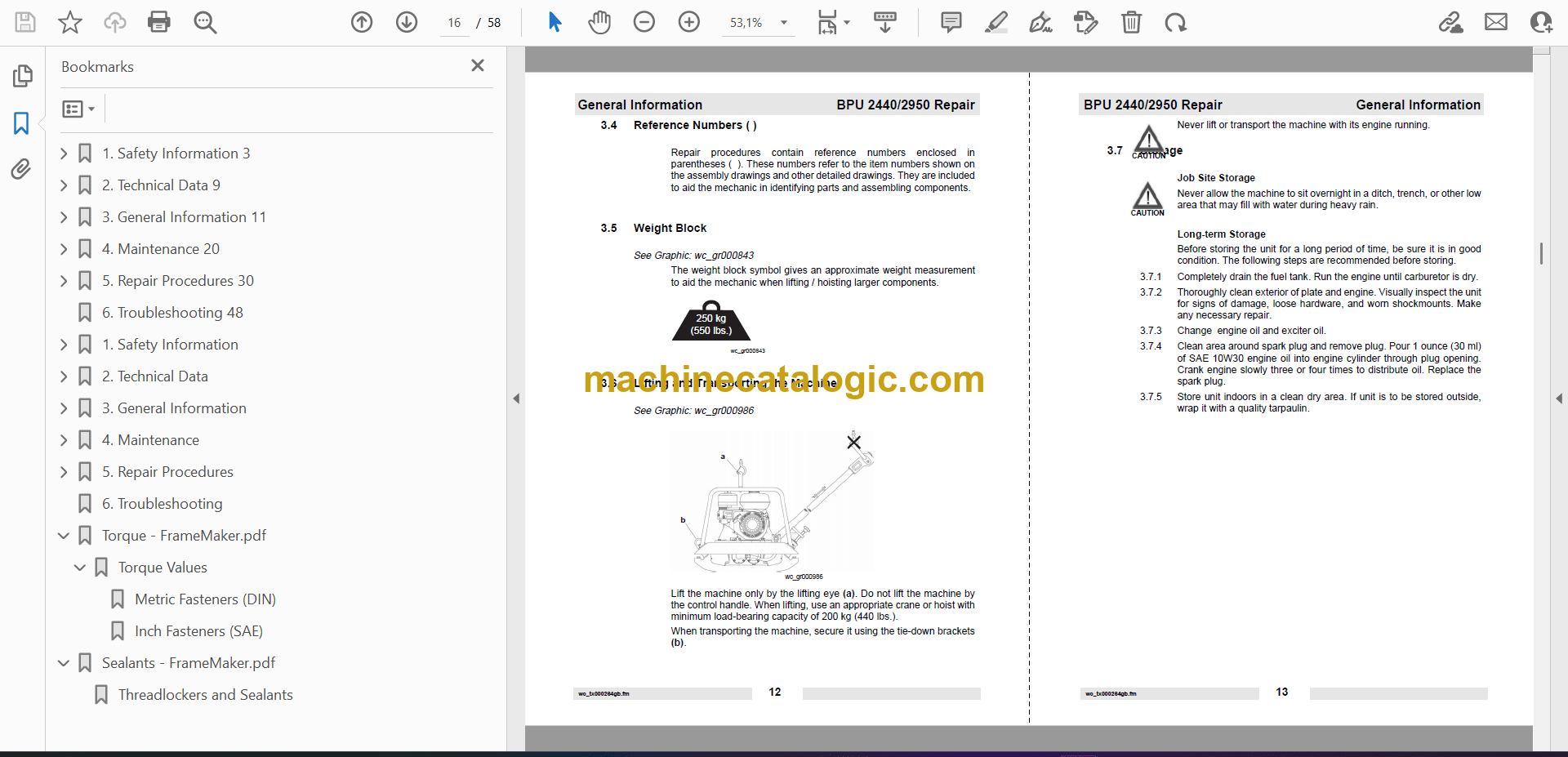Rotate the page view
Viewport: 1568px width, 757px height.
click(x=1176, y=22)
